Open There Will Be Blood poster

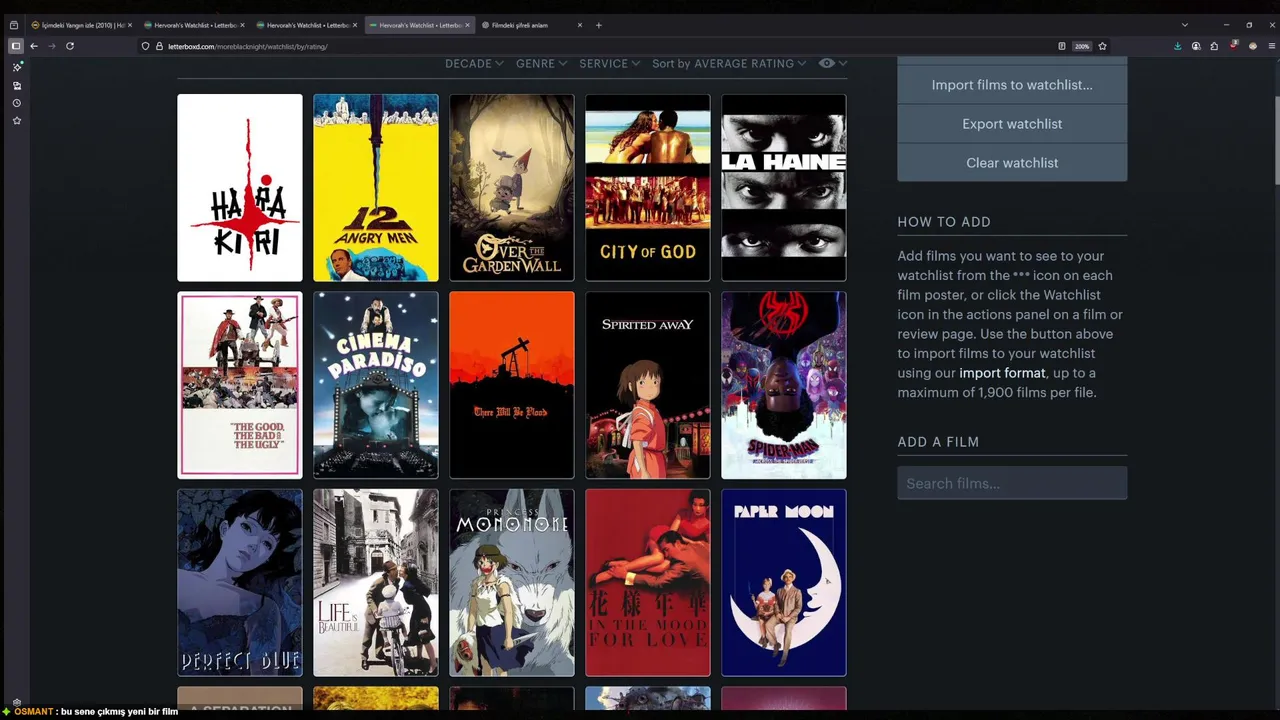click(x=512, y=385)
